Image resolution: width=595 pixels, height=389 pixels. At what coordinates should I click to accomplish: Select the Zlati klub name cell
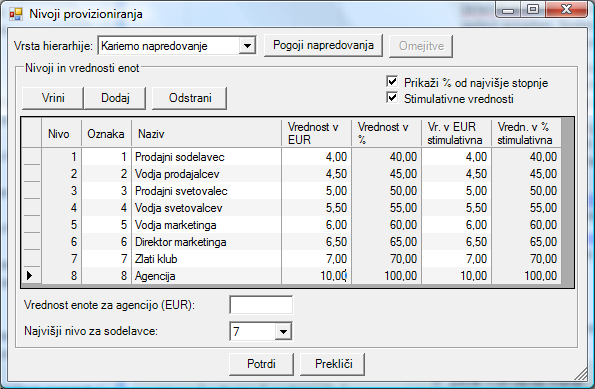(206, 259)
